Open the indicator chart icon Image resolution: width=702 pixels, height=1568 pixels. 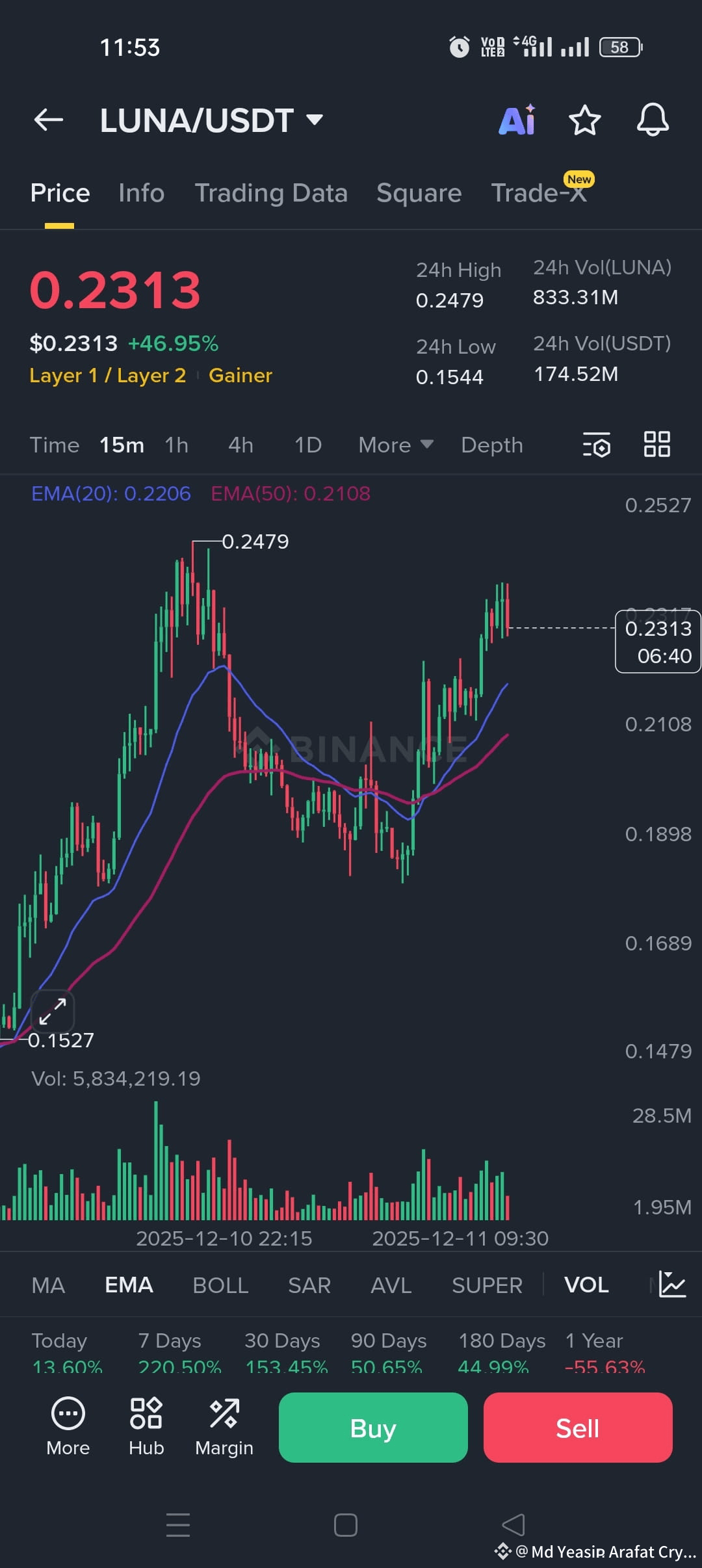point(672,1284)
